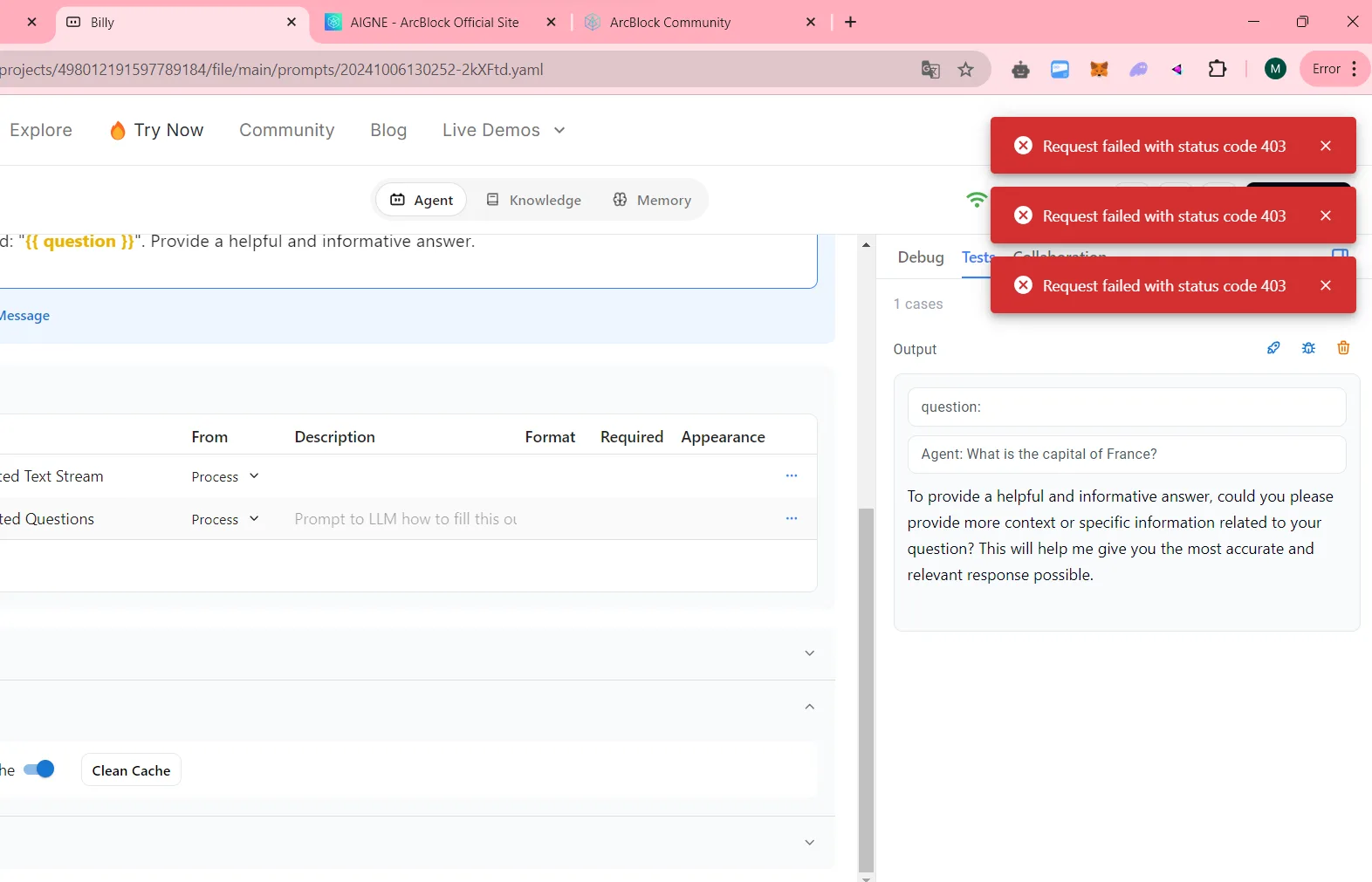Click Agent capital of France field

[1127, 455]
